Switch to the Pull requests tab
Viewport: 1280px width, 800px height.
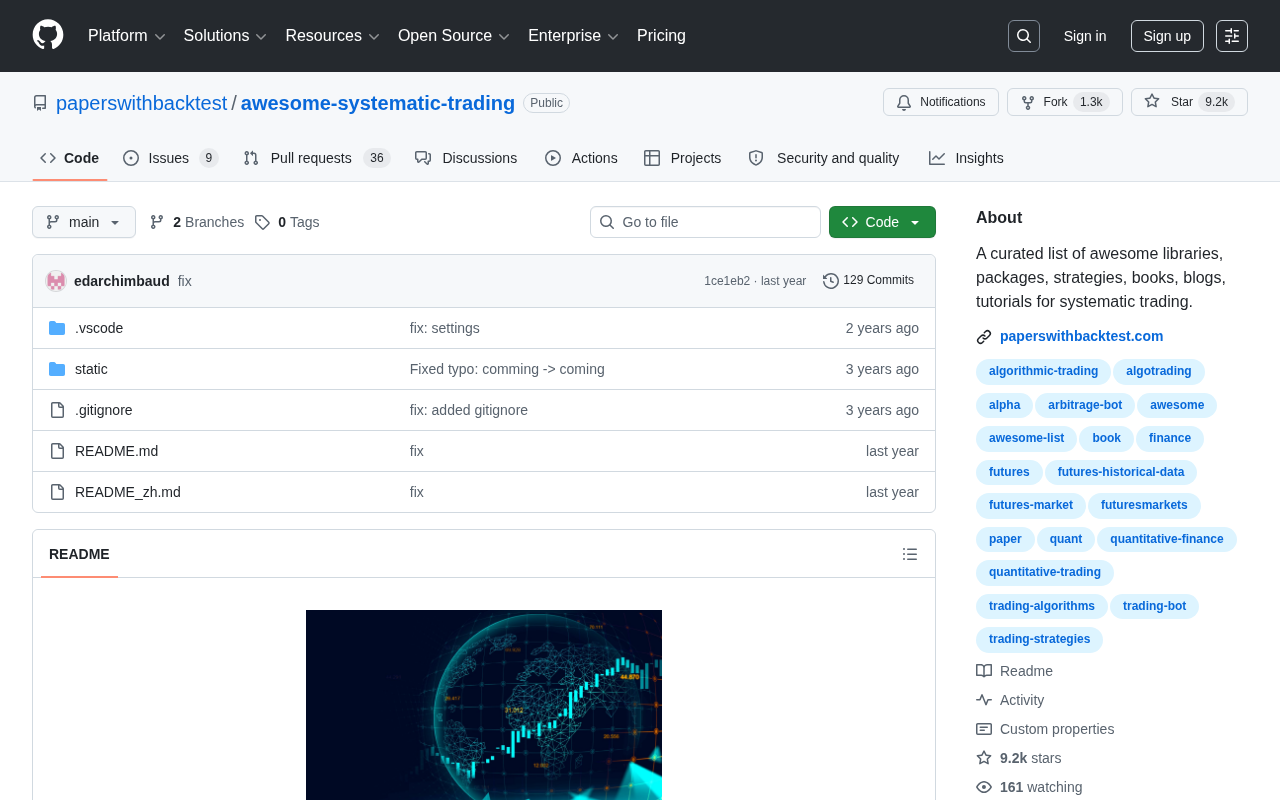(316, 158)
